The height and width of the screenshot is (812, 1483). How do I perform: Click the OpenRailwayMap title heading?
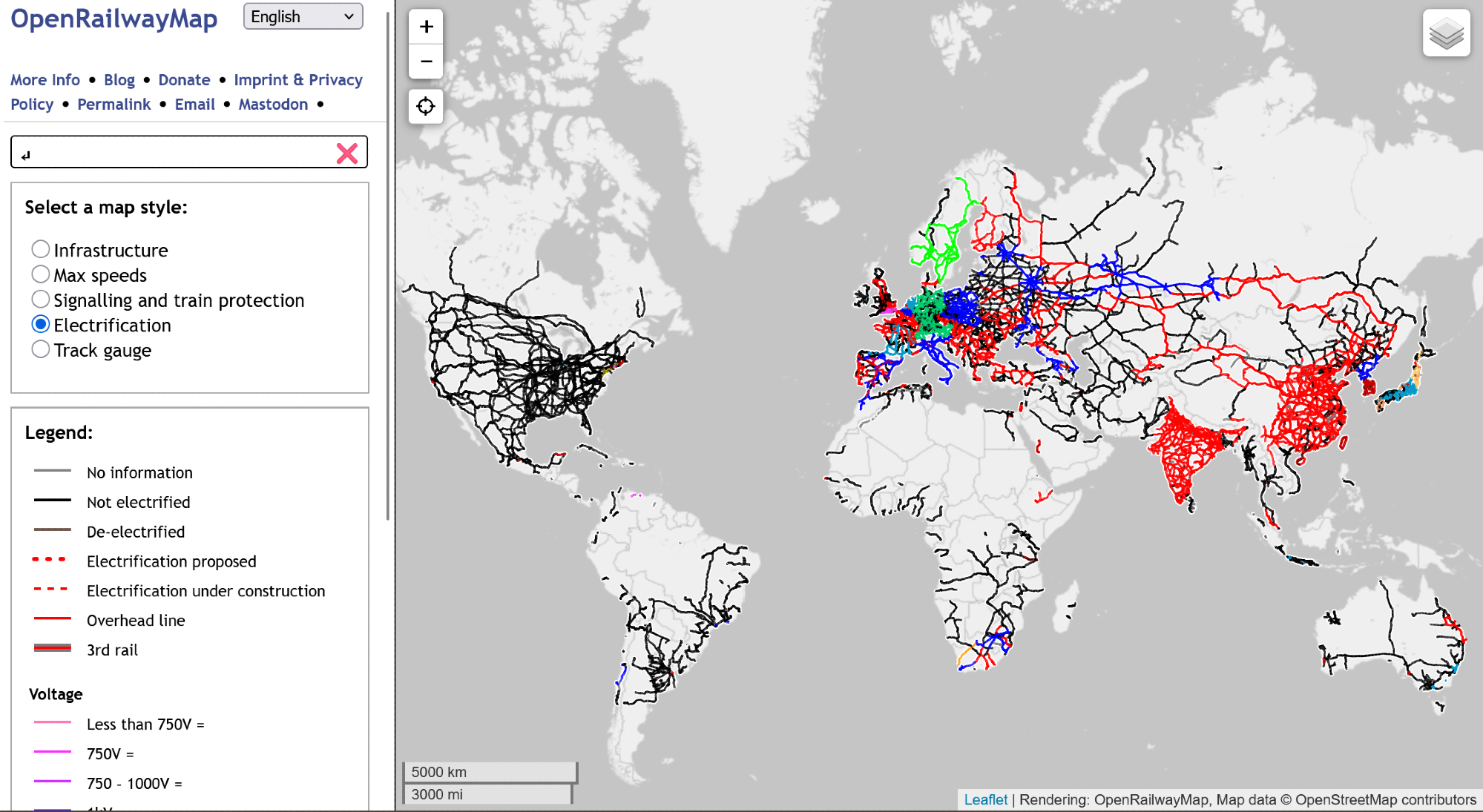coord(114,19)
